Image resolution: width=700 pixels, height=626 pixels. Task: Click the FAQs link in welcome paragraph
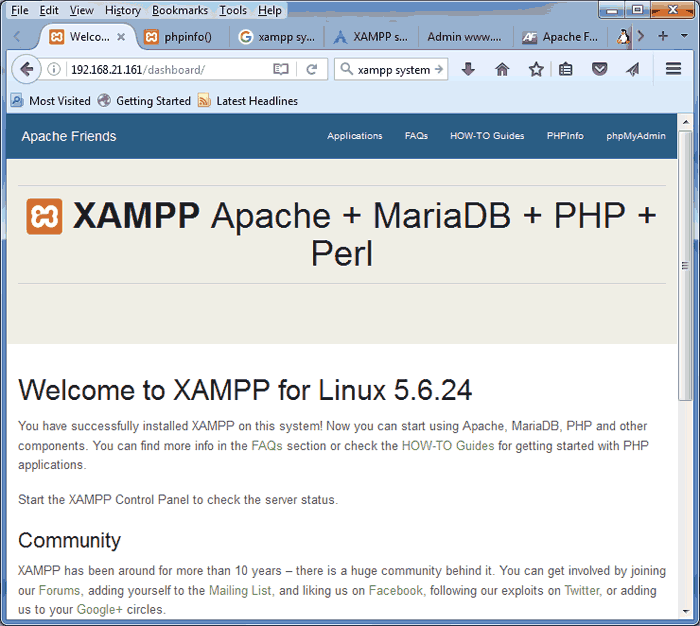(267, 446)
